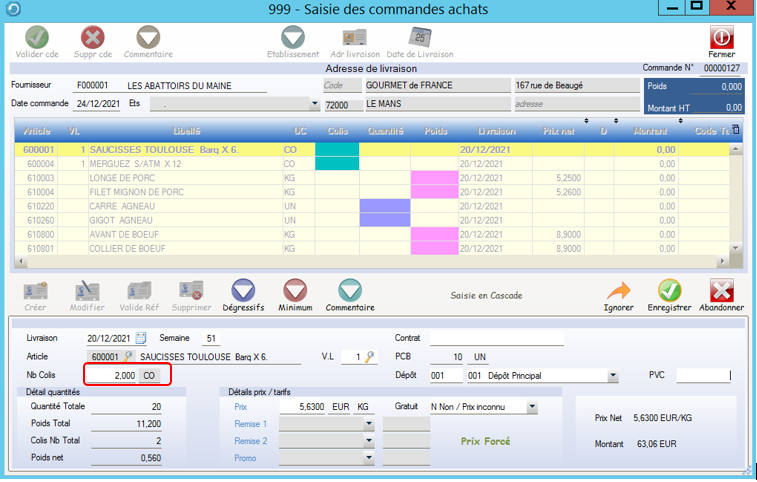This screenshot has width=757, height=482.
Task: Click the Article lookup key icon
Action: point(129,357)
